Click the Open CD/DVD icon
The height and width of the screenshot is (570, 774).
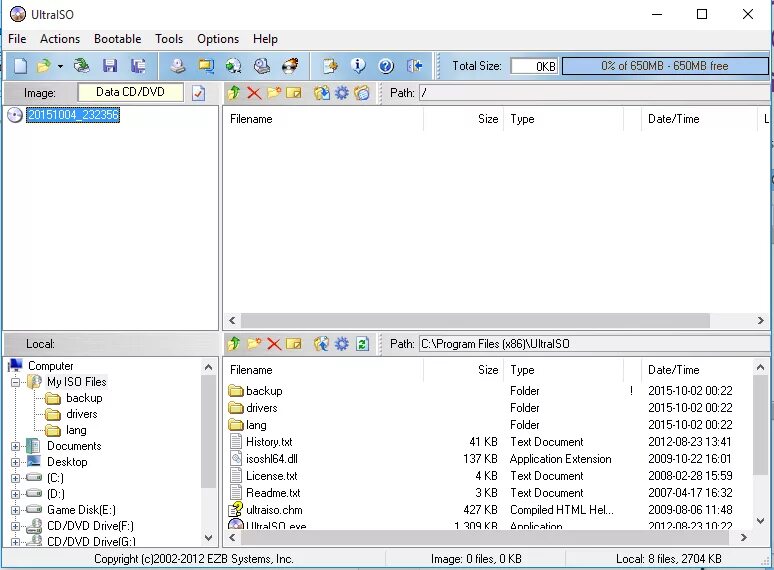coord(81,66)
